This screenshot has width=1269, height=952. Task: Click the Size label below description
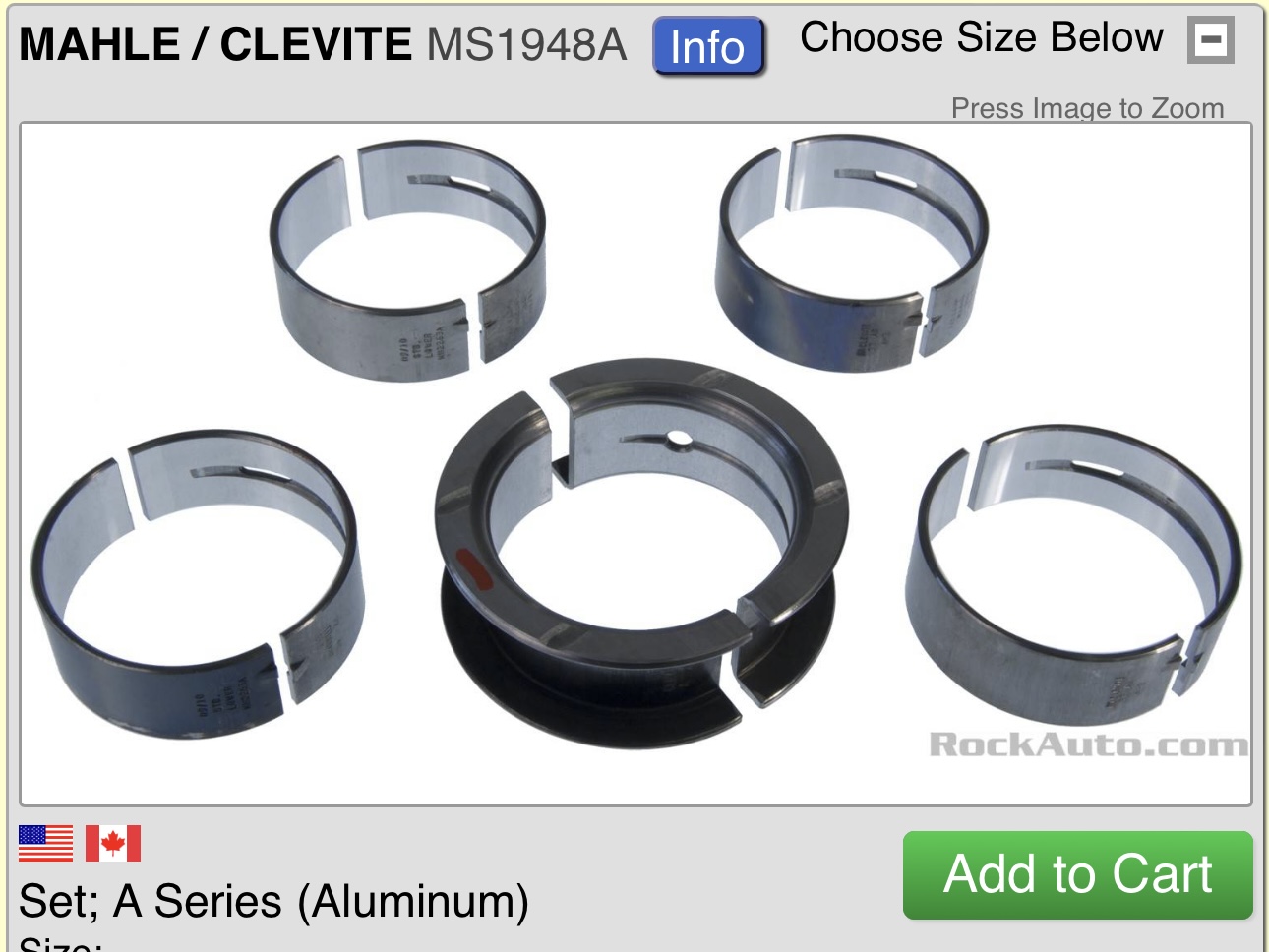click(x=61, y=944)
